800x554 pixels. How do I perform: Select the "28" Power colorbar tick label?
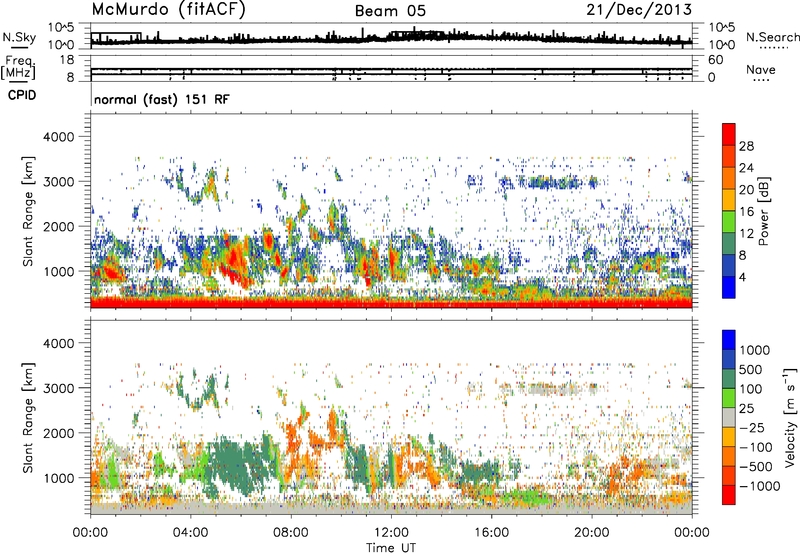(x=746, y=146)
